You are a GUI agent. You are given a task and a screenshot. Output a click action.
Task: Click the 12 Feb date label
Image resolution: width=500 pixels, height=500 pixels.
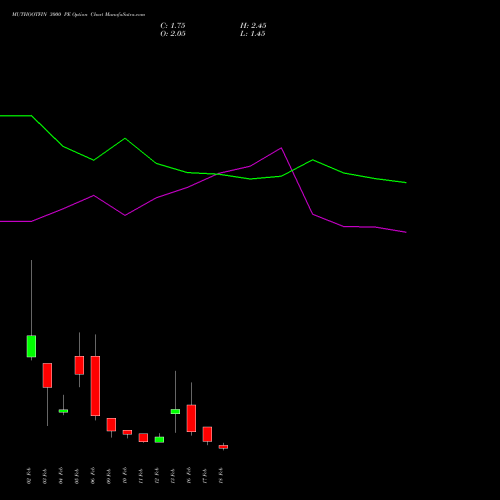point(157,476)
